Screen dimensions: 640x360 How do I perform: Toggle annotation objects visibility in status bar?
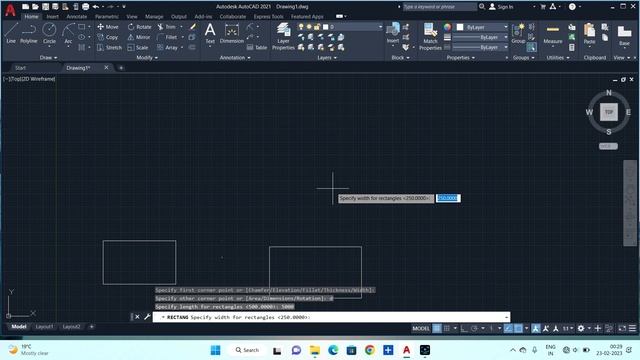click(x=536, y=329)
